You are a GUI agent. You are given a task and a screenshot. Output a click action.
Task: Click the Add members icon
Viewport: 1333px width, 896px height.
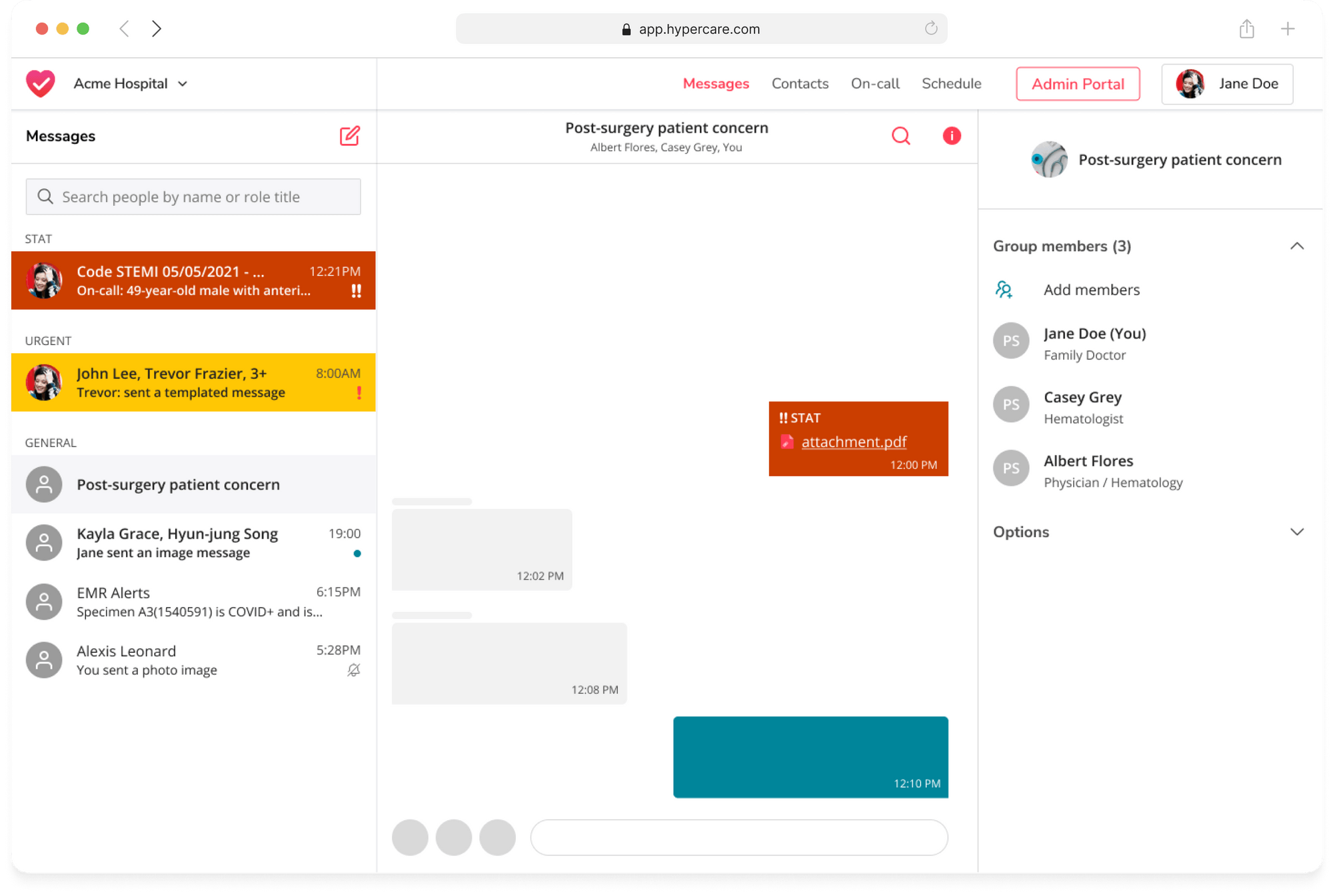(x=1004, y=290)
